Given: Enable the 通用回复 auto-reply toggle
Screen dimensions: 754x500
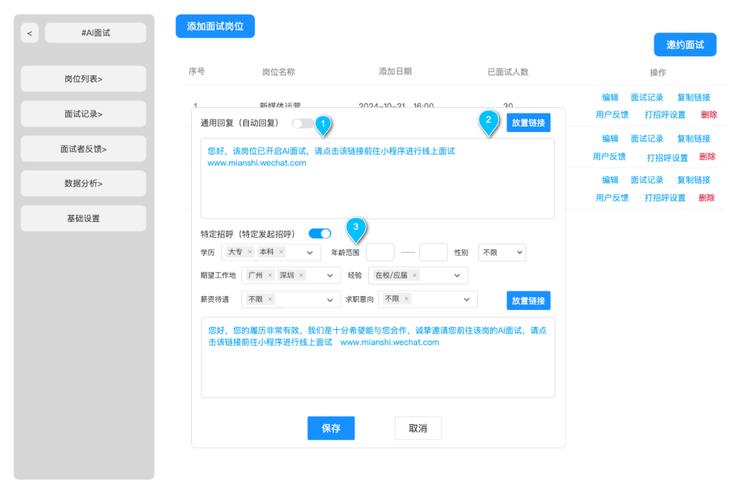Looking at the screenshot, I should (302, 123).
